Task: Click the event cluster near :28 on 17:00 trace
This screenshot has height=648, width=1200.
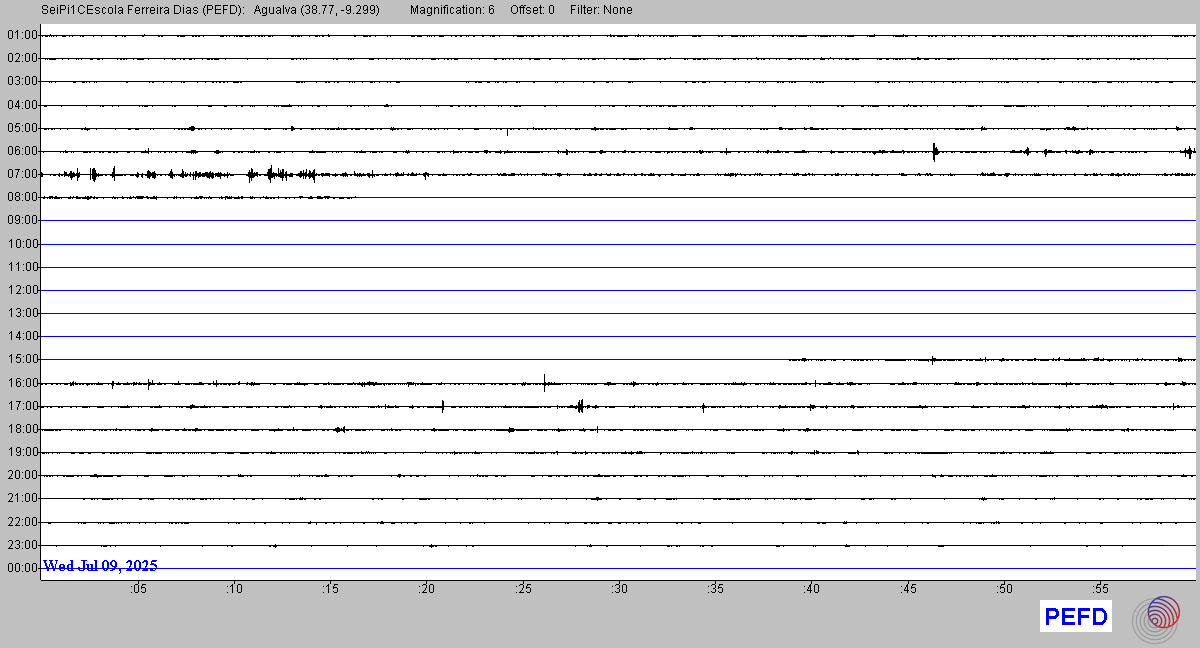Action: pos(580,406)
